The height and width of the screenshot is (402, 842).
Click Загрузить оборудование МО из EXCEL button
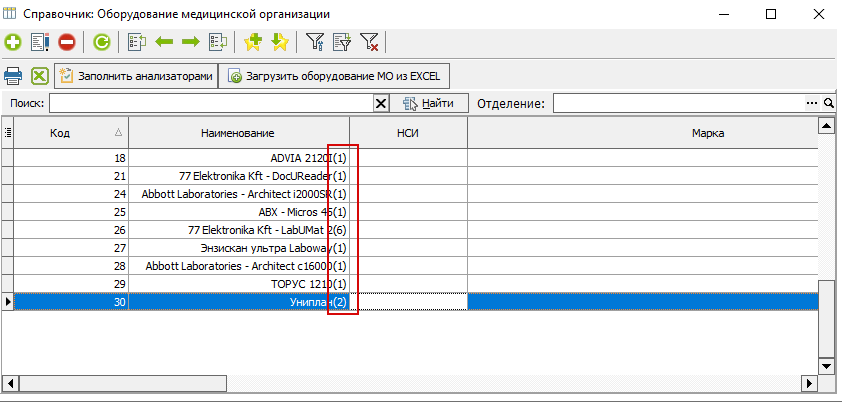coord(335,76)
